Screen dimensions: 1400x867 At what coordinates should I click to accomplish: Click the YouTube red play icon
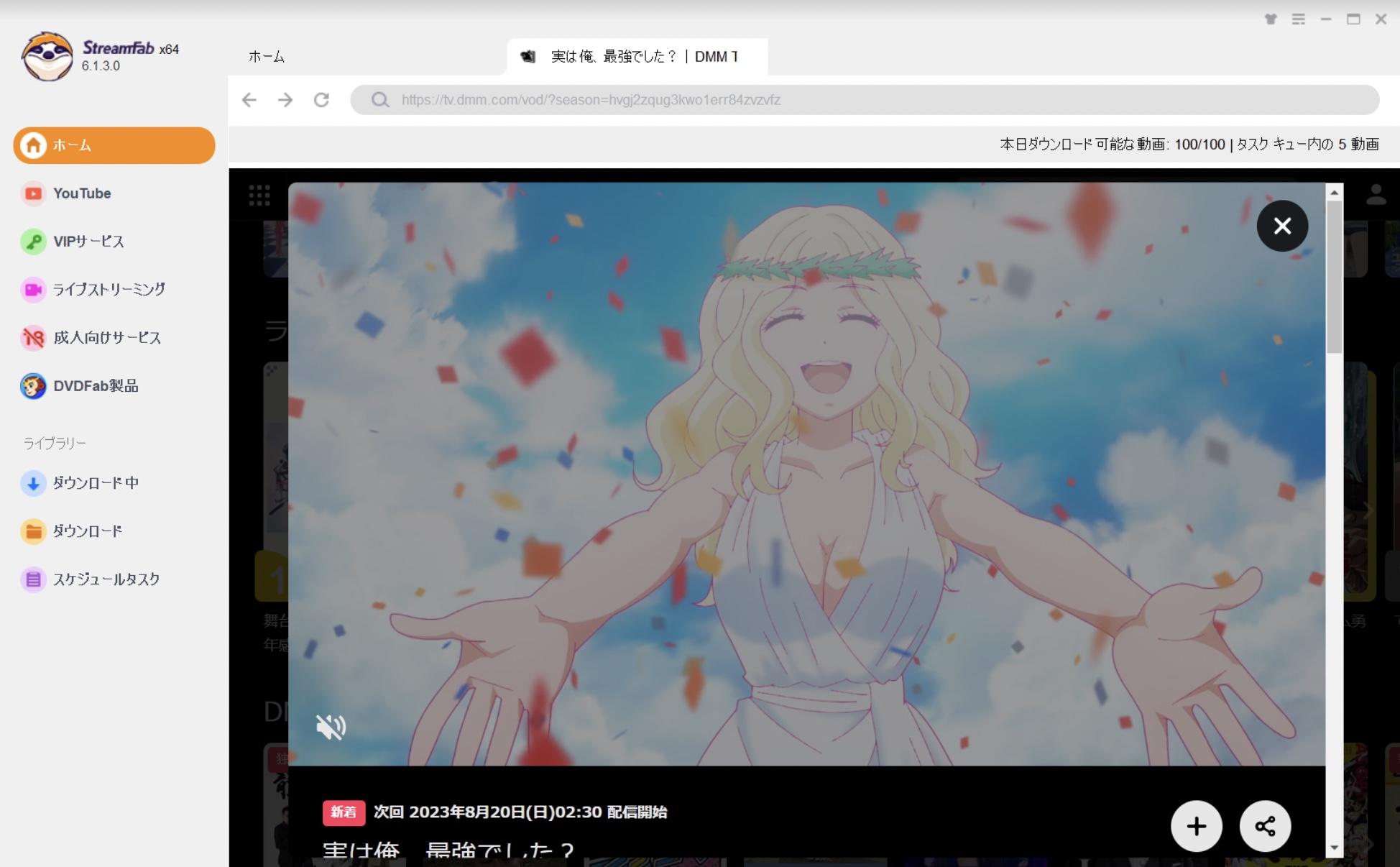33,193
